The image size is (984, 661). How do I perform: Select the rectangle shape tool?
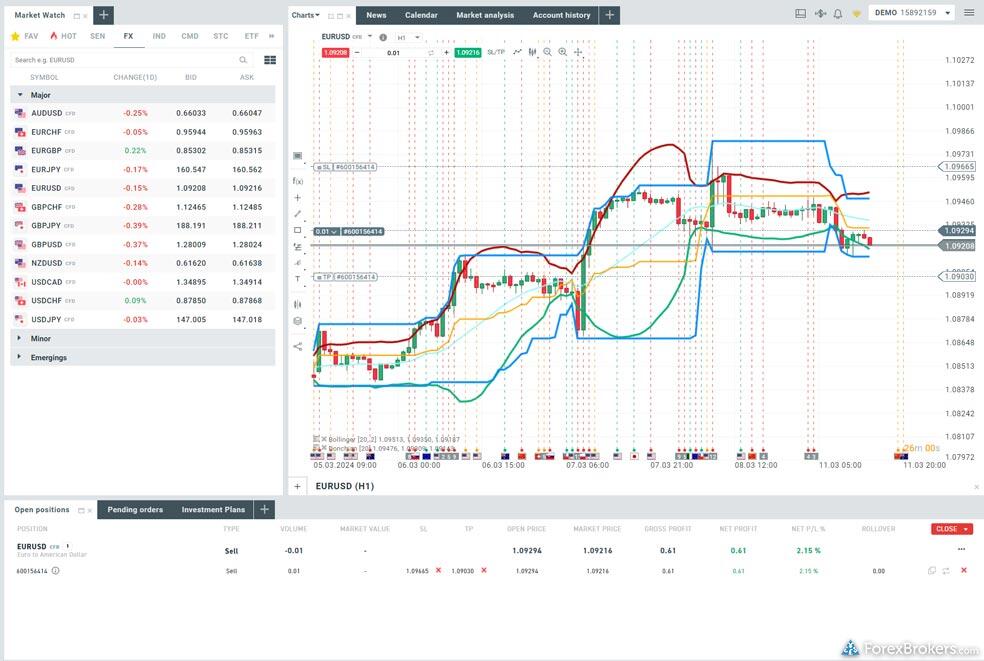tap(297, 230)
